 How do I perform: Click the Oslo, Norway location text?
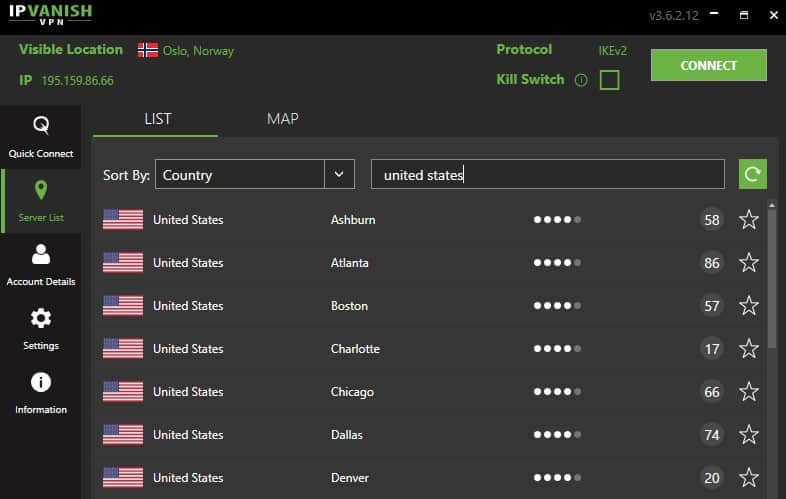[198, 51]
